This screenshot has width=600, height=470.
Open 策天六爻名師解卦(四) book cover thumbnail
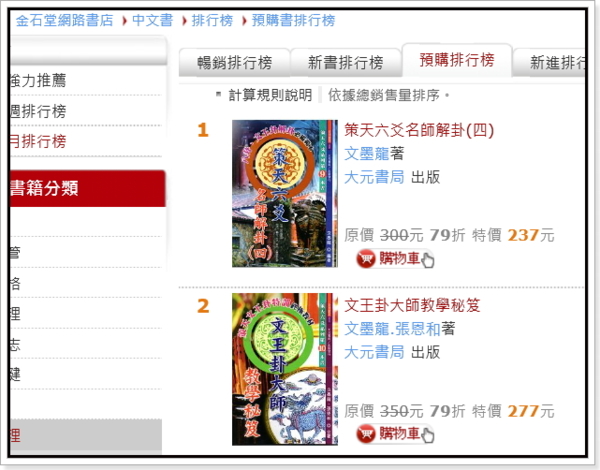pyautogui.click(x=285, y=193)
